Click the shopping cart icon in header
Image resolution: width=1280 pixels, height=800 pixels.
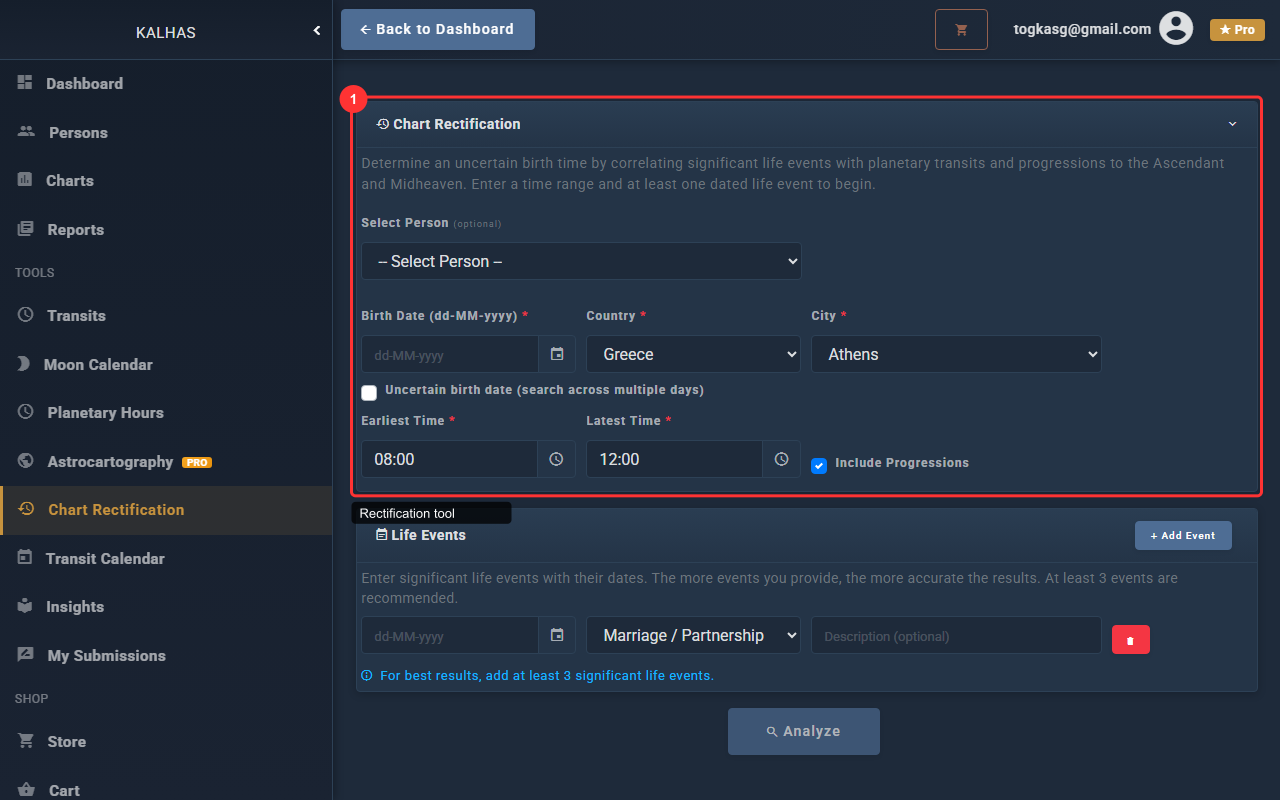961,30
